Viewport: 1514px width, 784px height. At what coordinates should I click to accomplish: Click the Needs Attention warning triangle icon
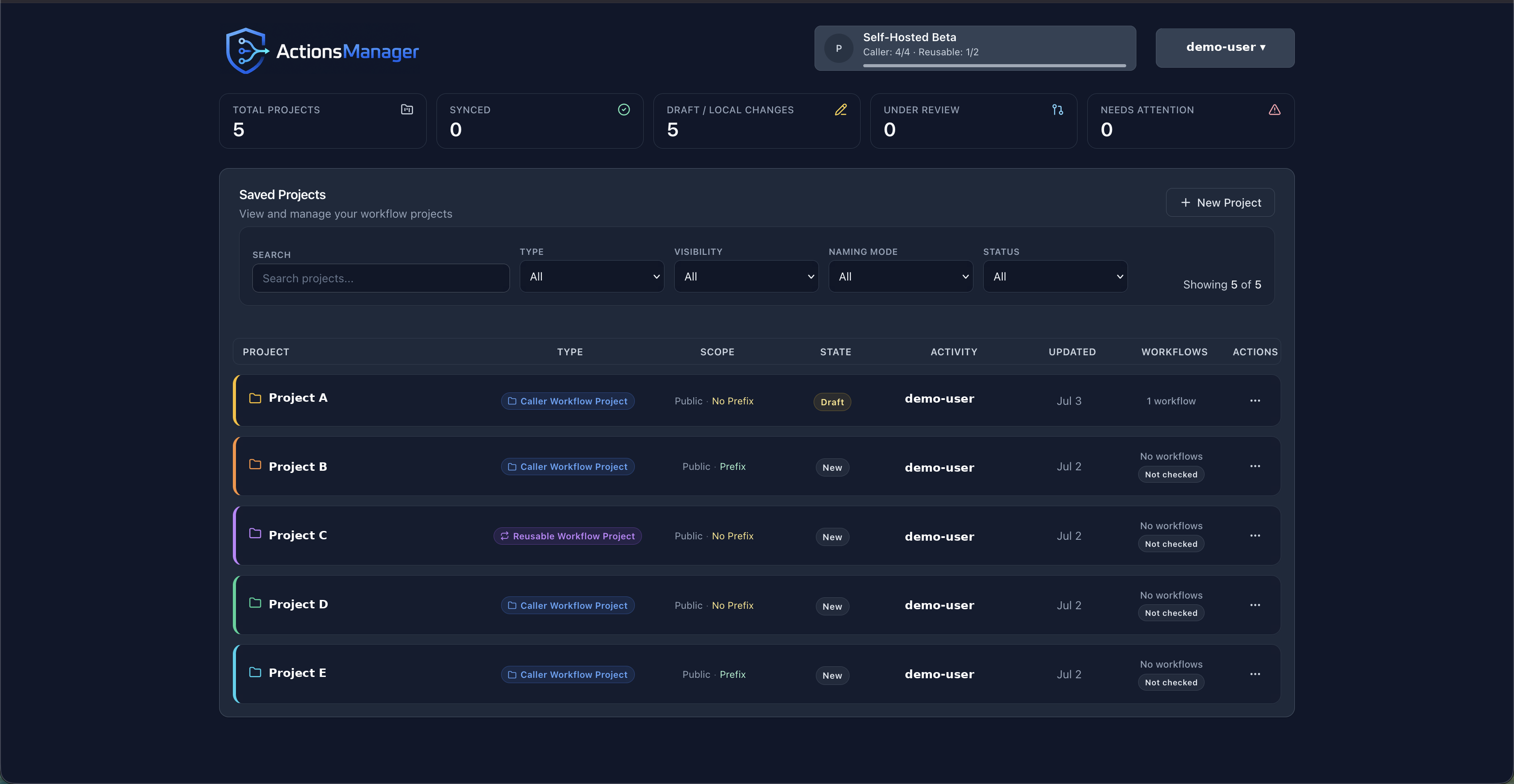1274,109
